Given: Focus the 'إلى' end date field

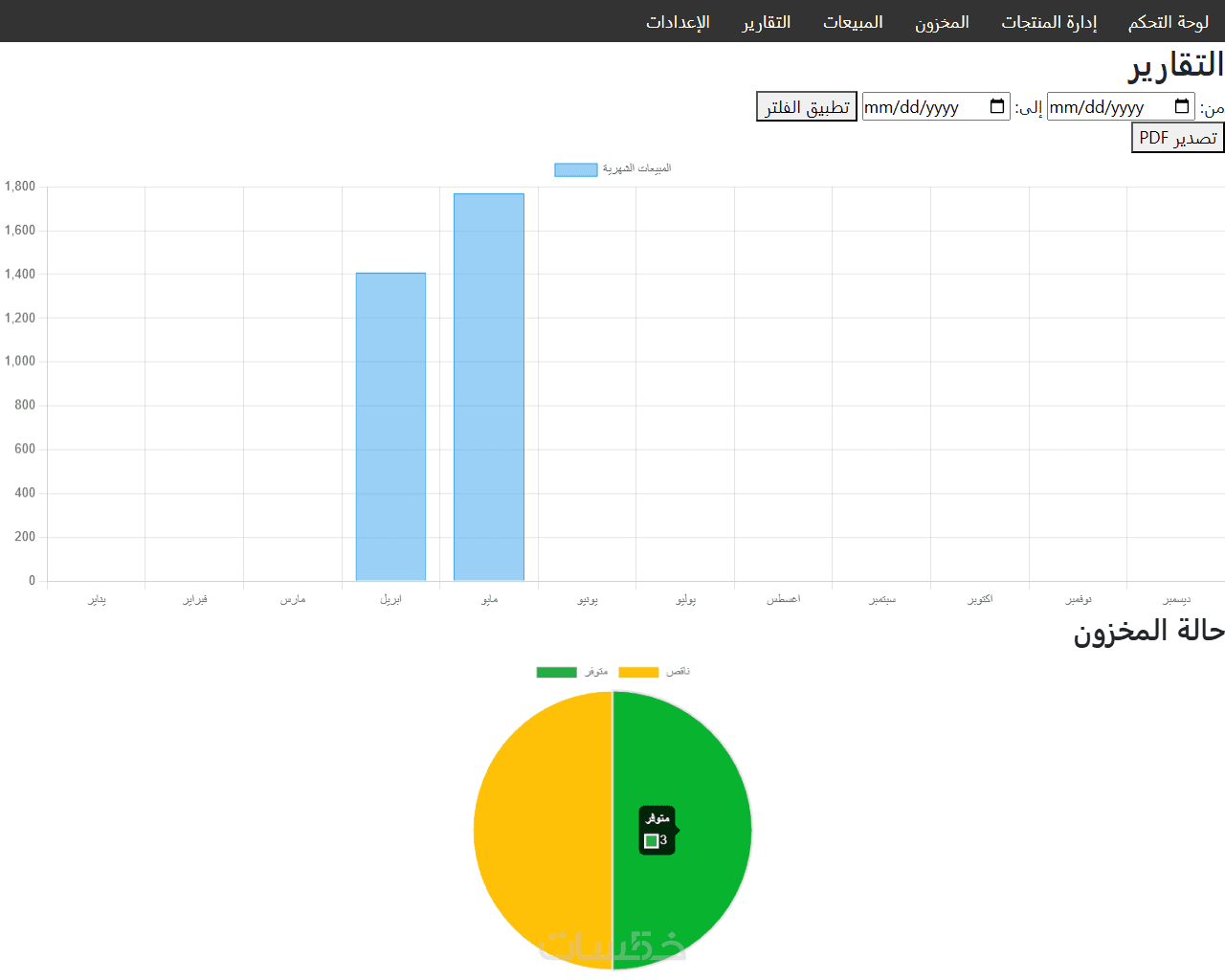Looking at the screenshot, I should 936,106.
